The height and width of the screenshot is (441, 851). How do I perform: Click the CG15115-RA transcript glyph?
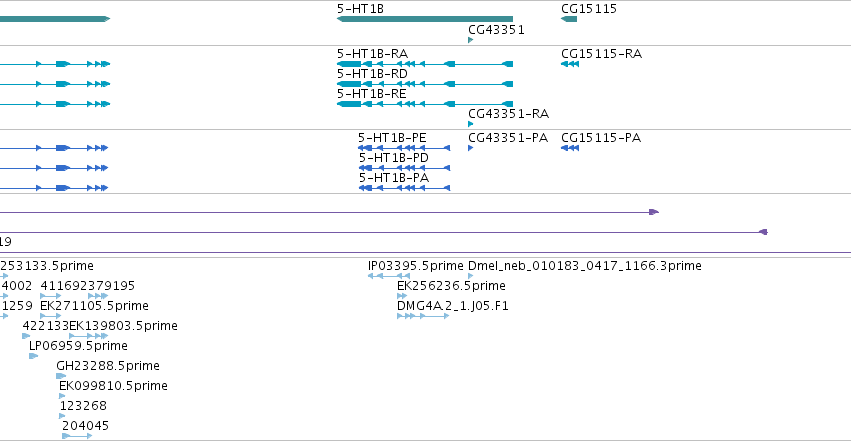[x=570, y=64]
